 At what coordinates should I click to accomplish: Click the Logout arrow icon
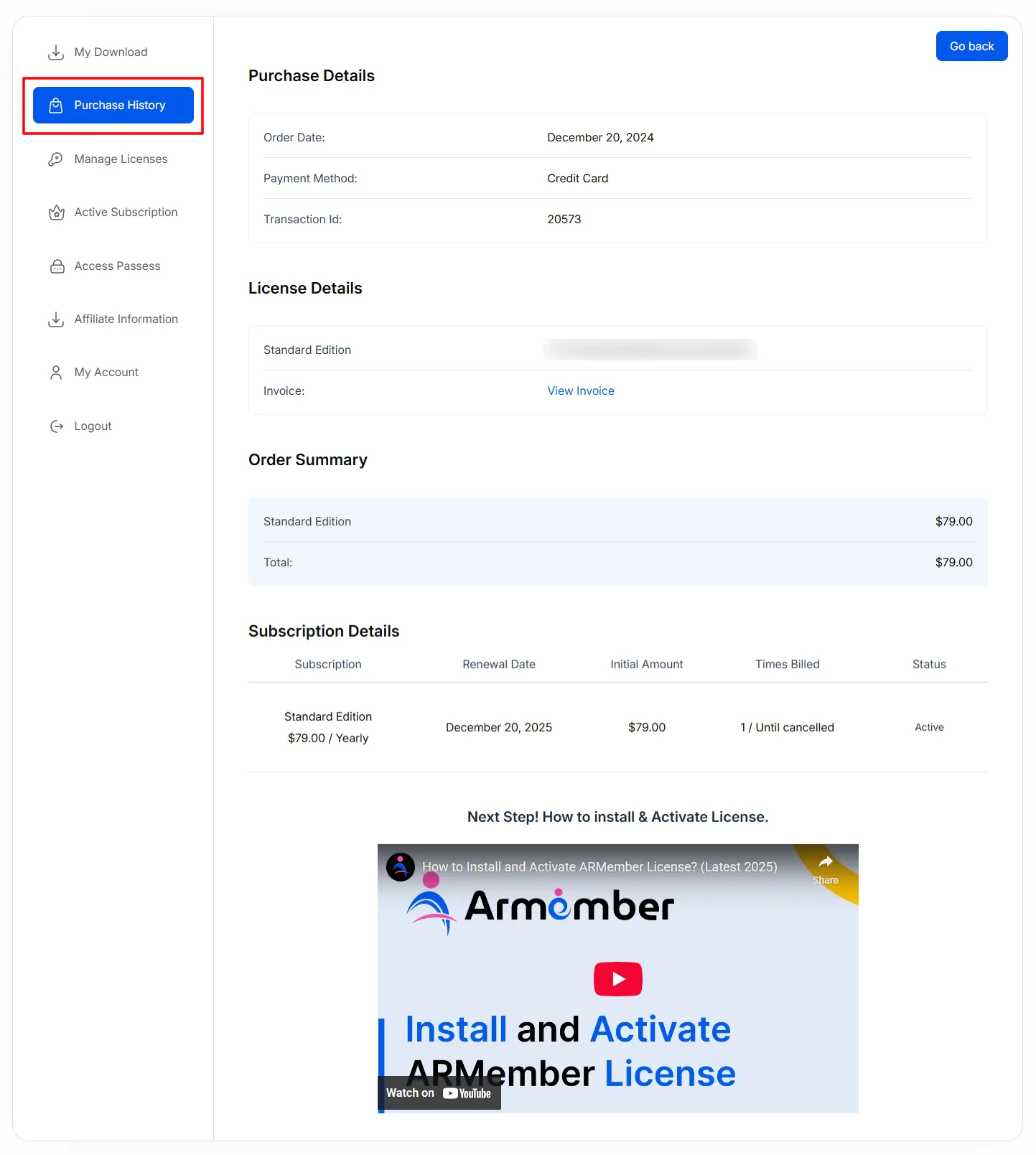(57, 426)
